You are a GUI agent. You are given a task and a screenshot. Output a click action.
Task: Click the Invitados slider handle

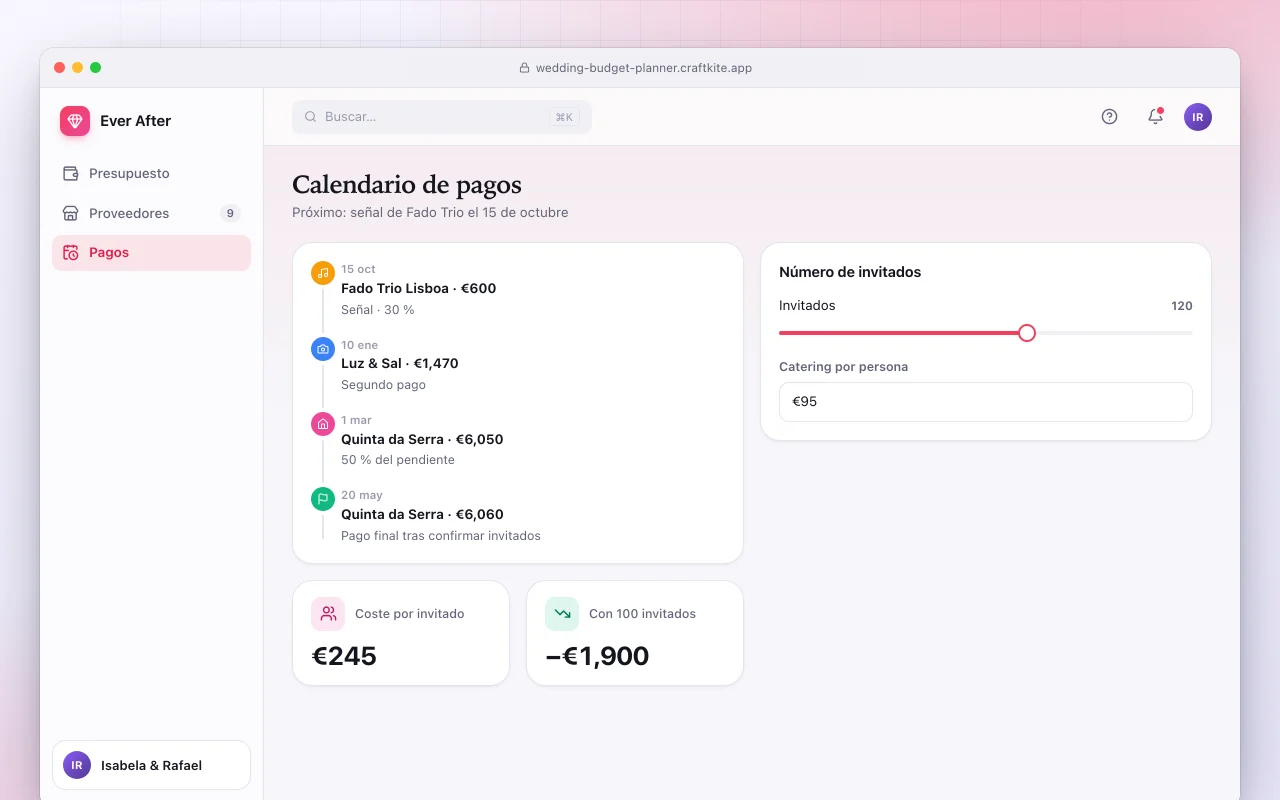click(1027, 333)
